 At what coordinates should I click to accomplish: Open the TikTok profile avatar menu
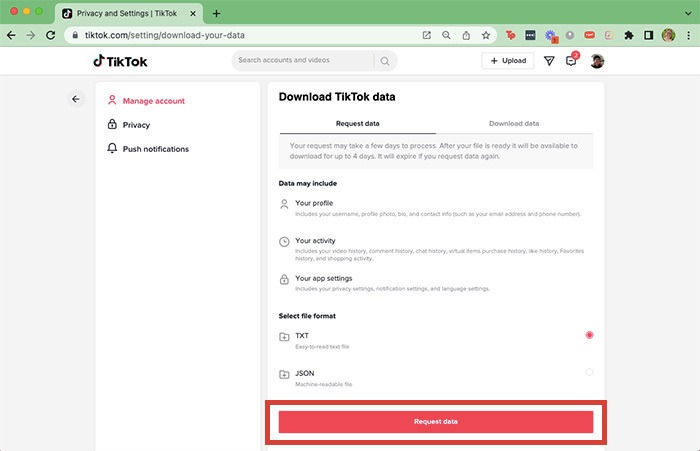click(x=597, y=61)
